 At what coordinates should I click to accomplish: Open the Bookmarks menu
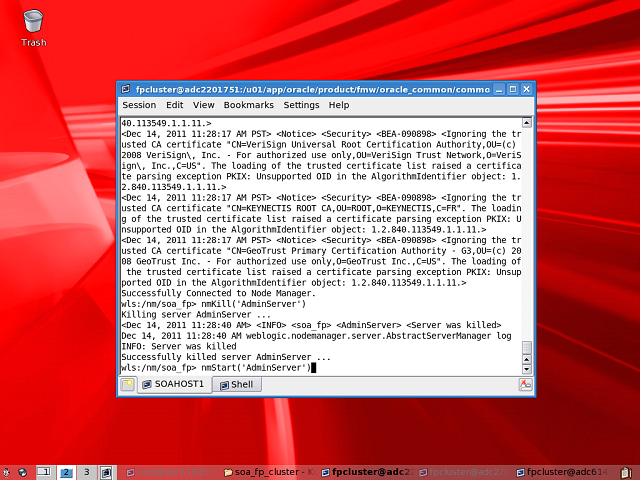[248, 105]
